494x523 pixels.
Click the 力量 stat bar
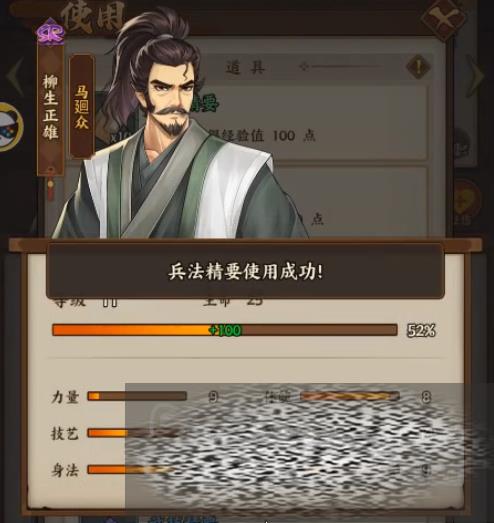tap(137, 396)
